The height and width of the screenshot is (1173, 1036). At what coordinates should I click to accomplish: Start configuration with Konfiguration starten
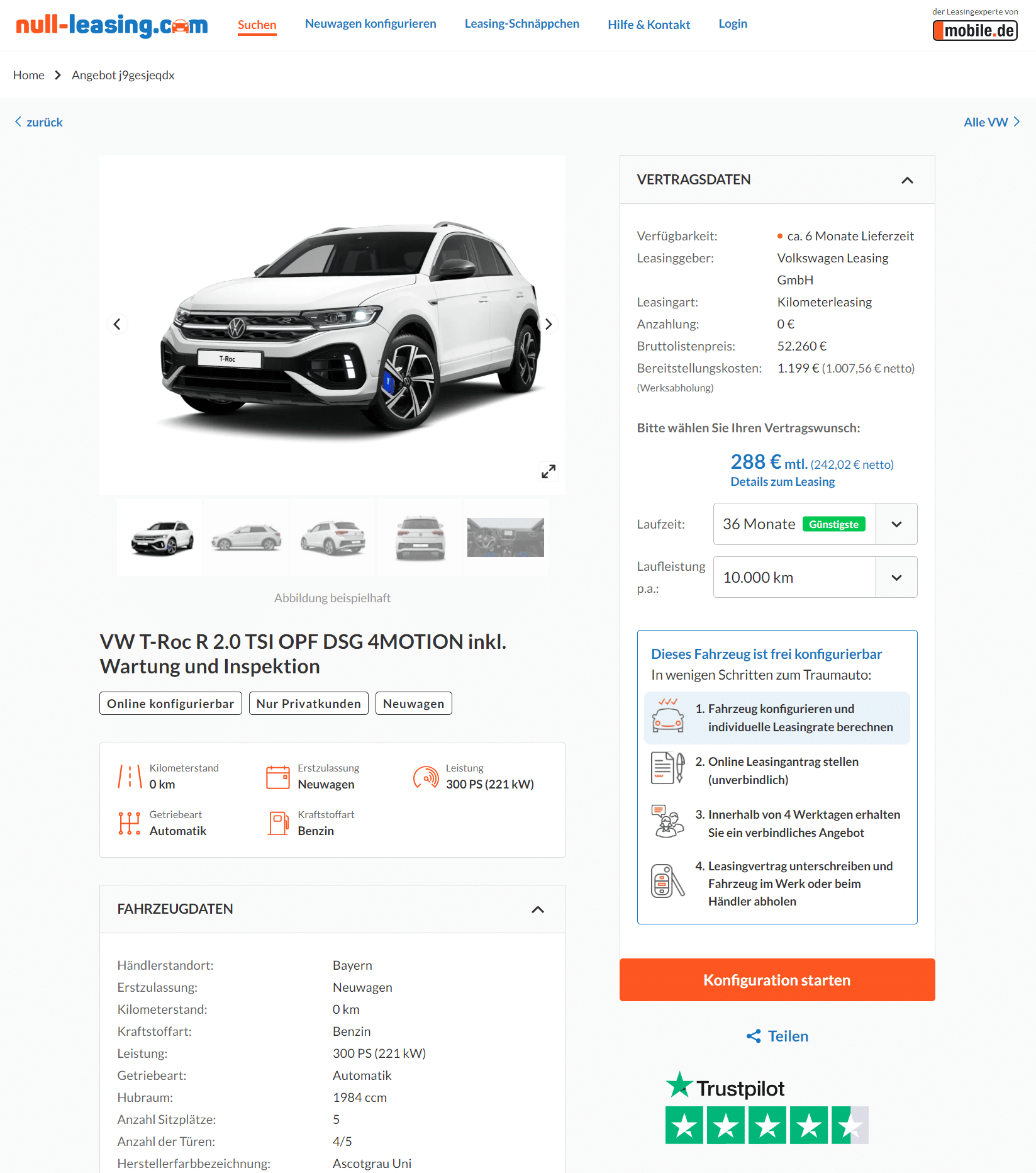click(x=777, y=980)
